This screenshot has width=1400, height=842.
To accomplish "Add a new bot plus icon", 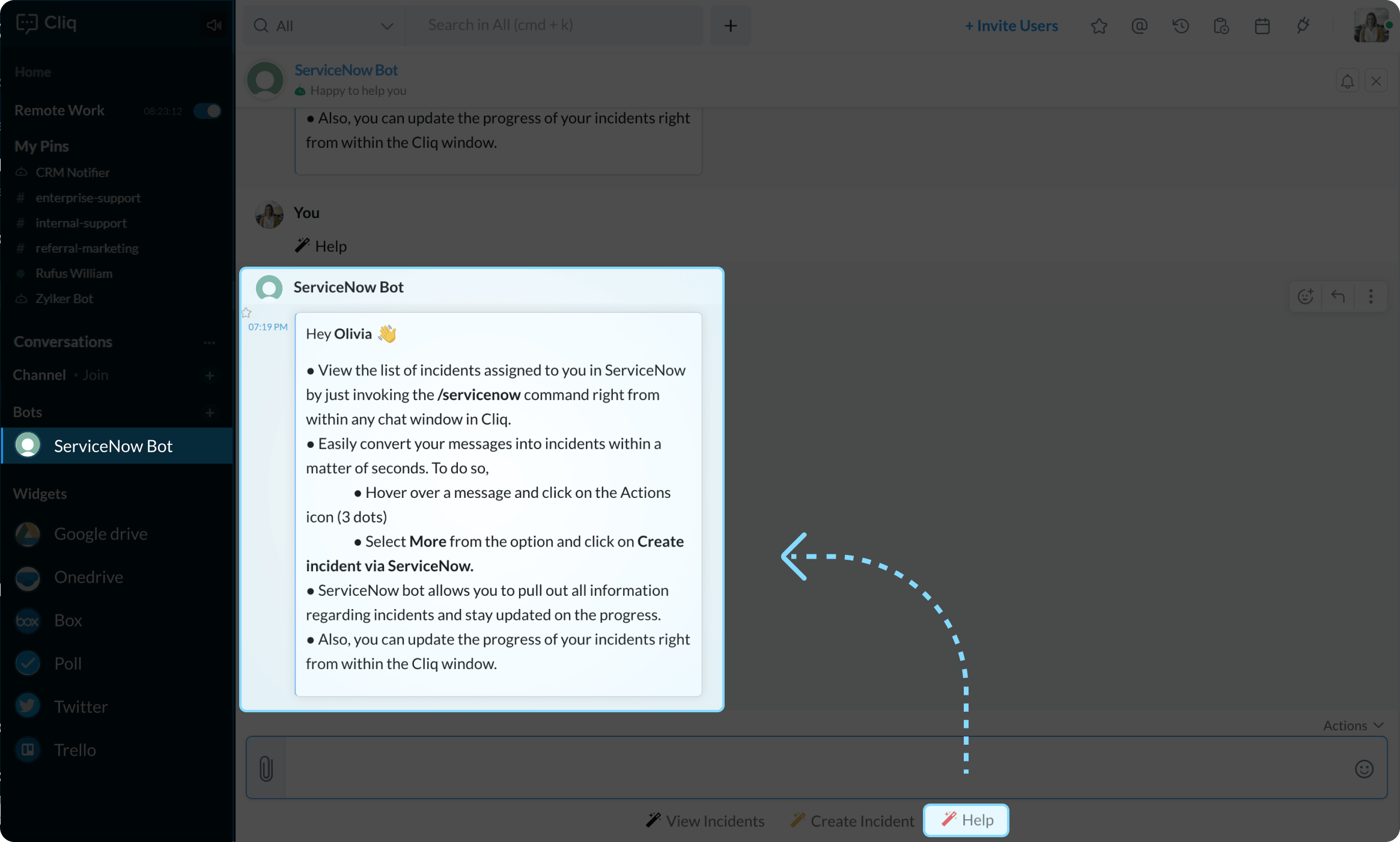I will pos(210,413).
